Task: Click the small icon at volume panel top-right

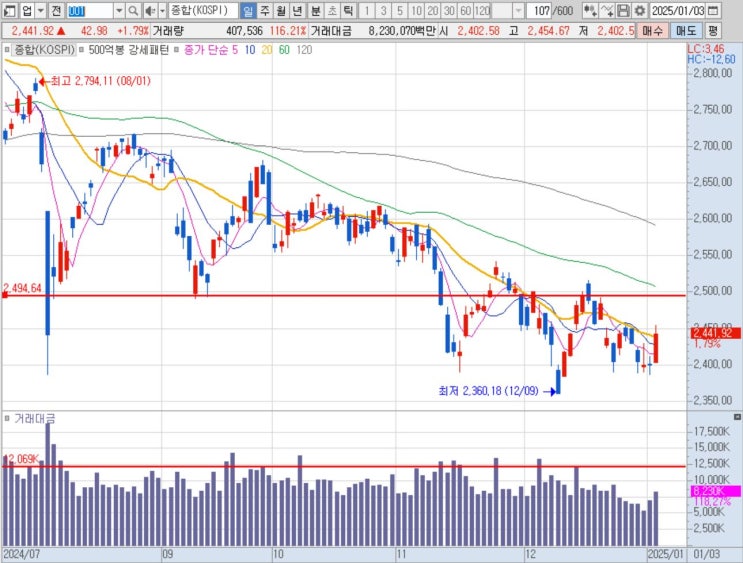Action: (737, 417)
